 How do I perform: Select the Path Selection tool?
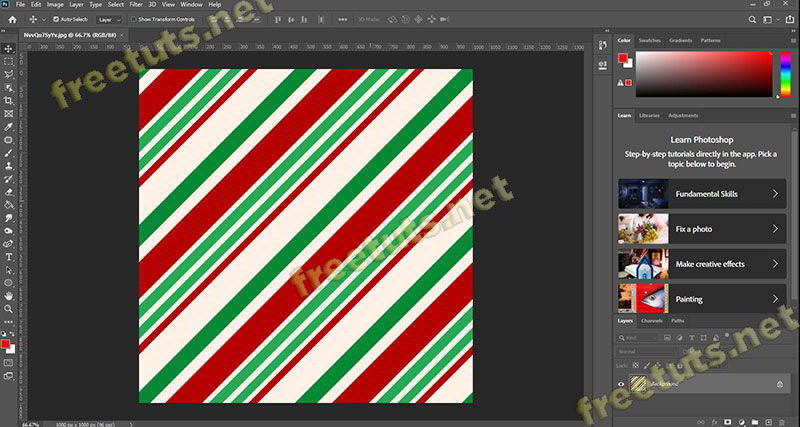tap(9, 270)
